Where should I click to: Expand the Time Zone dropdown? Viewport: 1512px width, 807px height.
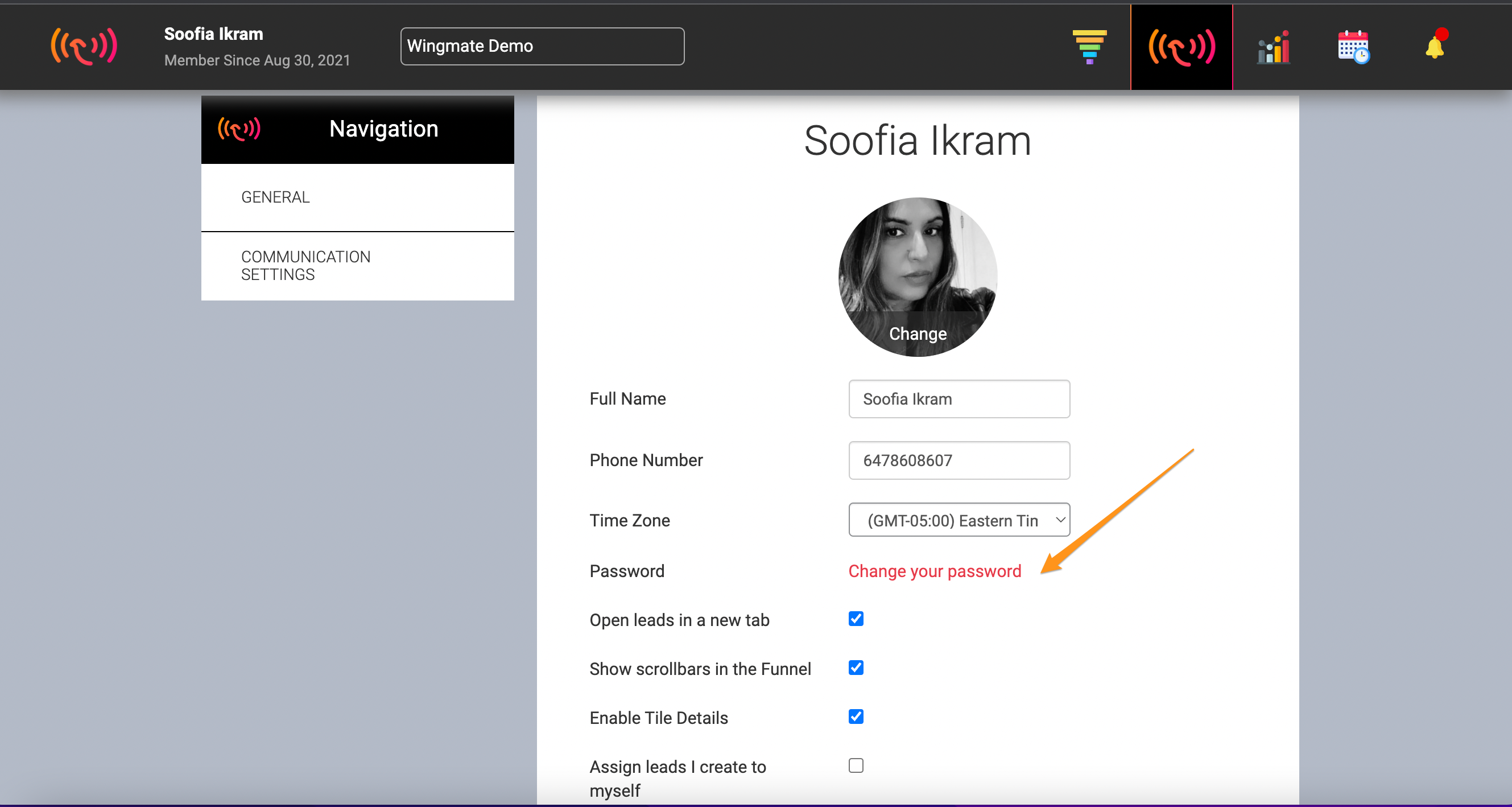959,520
